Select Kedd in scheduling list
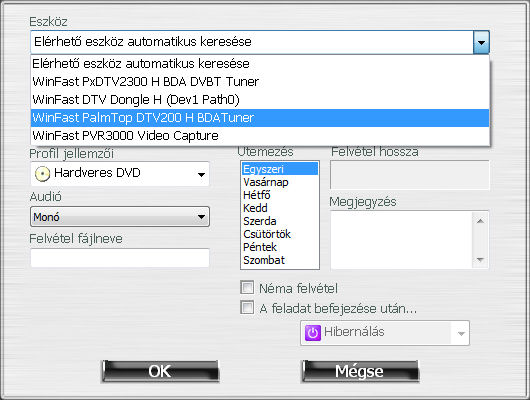Viewport: 530px width, 400px height. tap(280, 208)
